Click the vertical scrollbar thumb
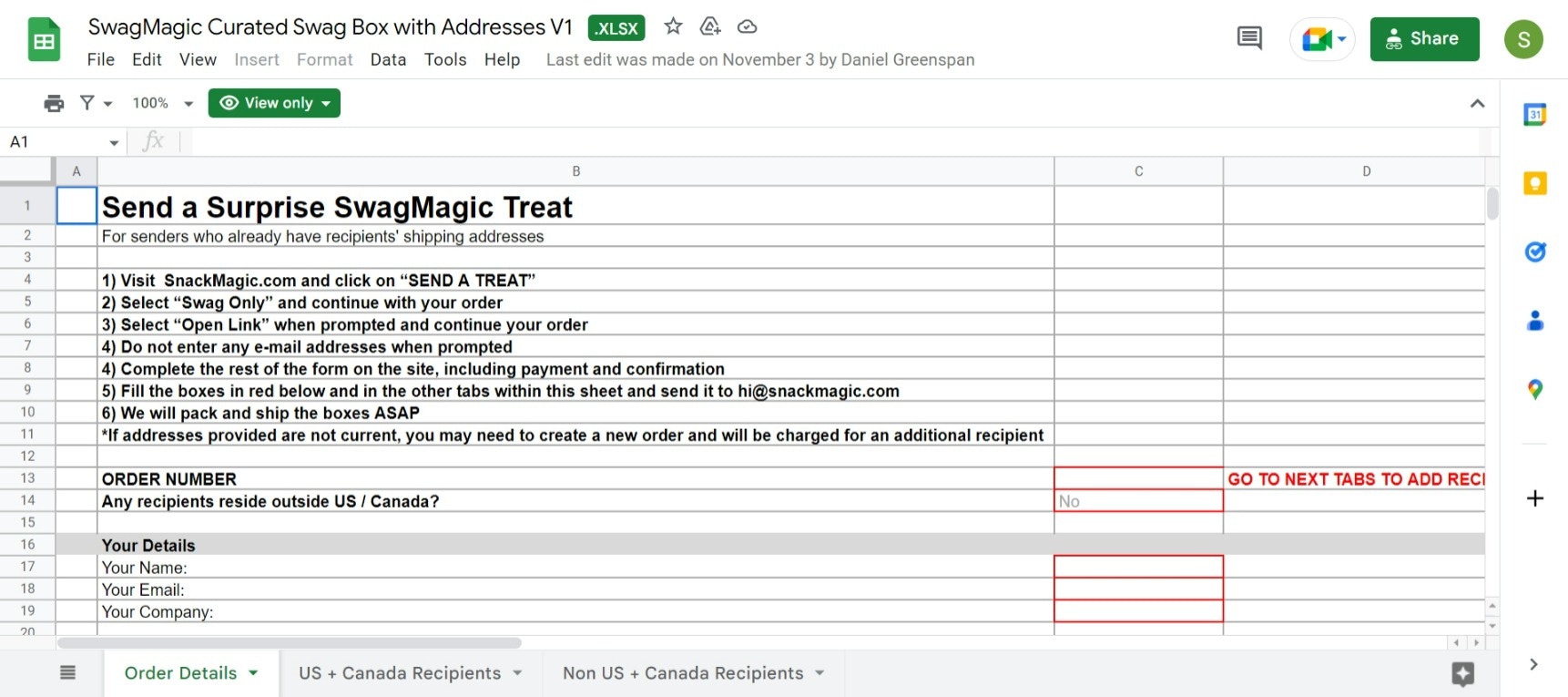Image resolution: width=1568 pixels, height=697 pixels. (x=1492, y=203)
